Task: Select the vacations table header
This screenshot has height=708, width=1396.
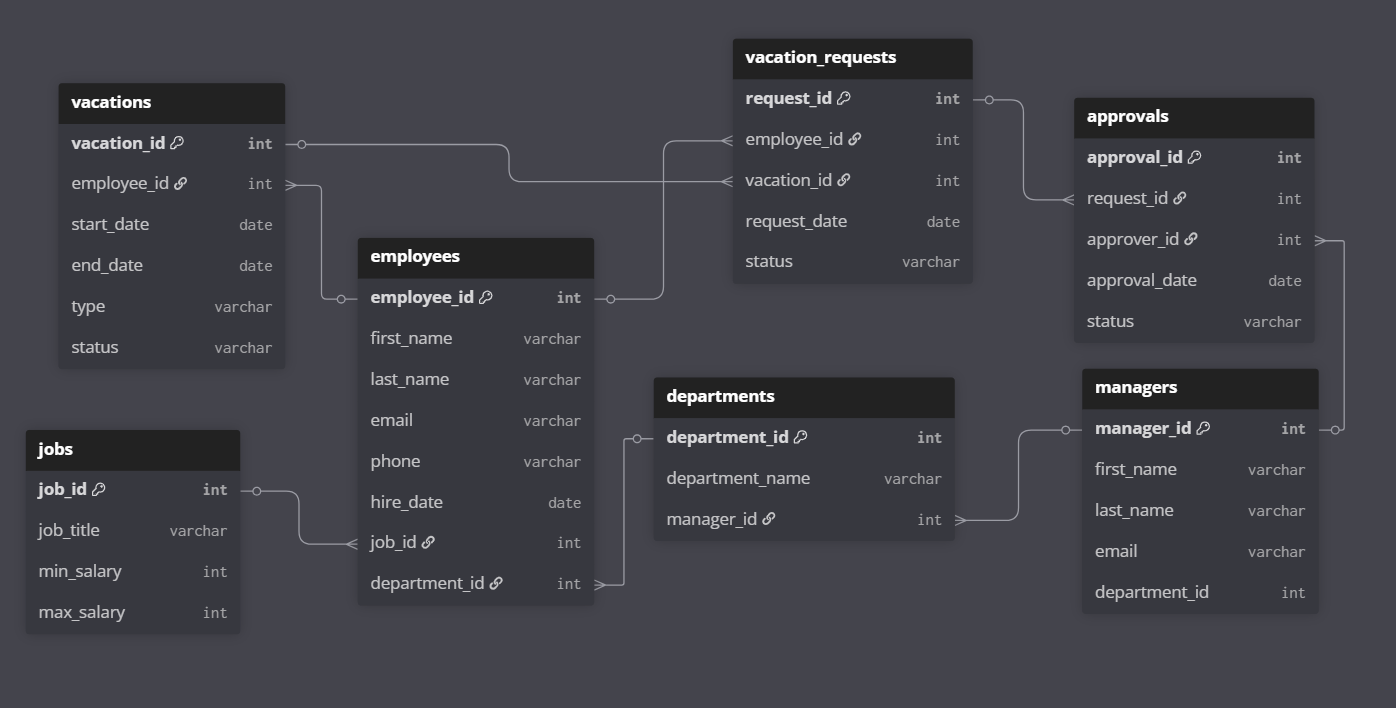Action: pyautogui.click(x=171, y=102)
